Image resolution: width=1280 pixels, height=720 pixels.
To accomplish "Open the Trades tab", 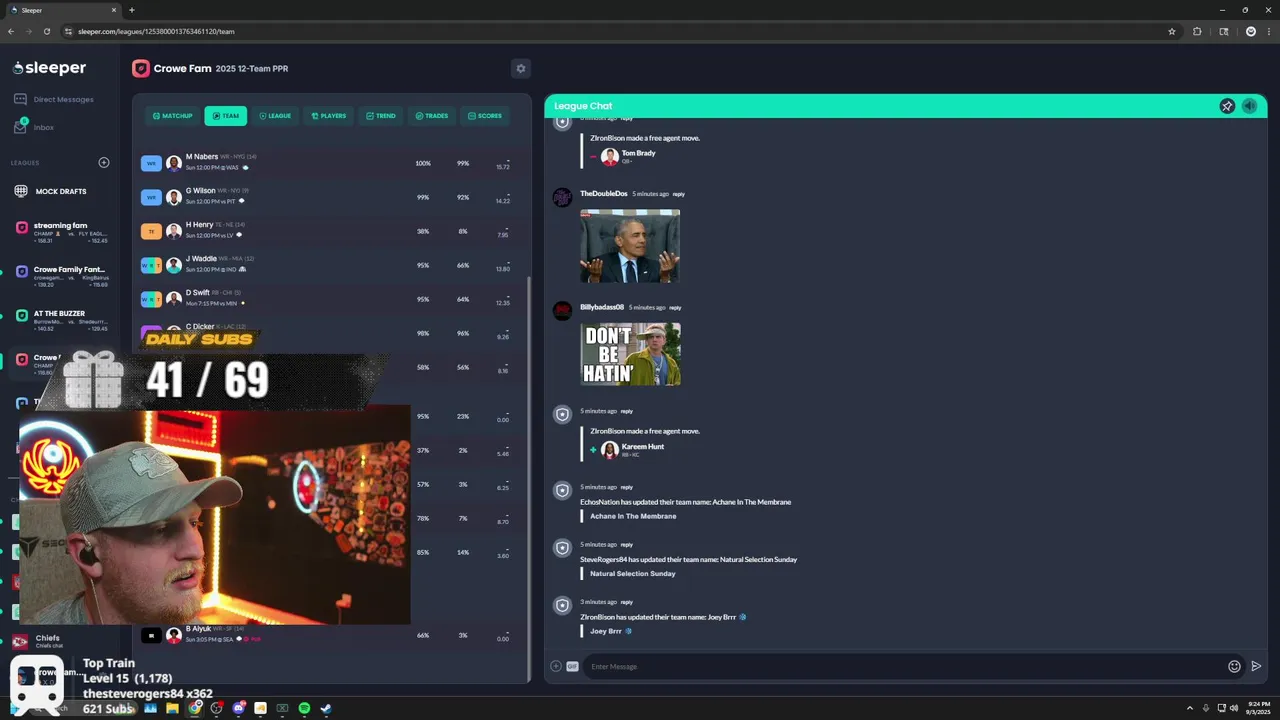I will [432, 116].
